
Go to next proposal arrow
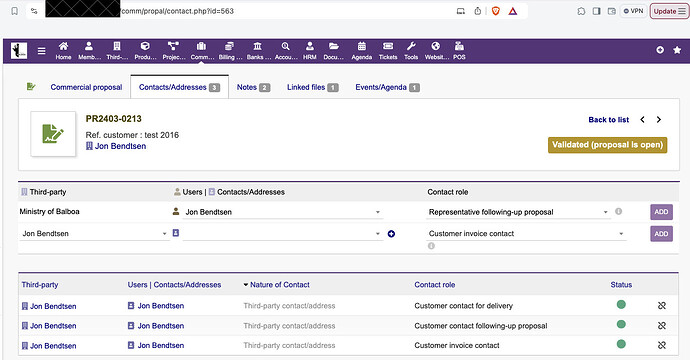[659, 119]
